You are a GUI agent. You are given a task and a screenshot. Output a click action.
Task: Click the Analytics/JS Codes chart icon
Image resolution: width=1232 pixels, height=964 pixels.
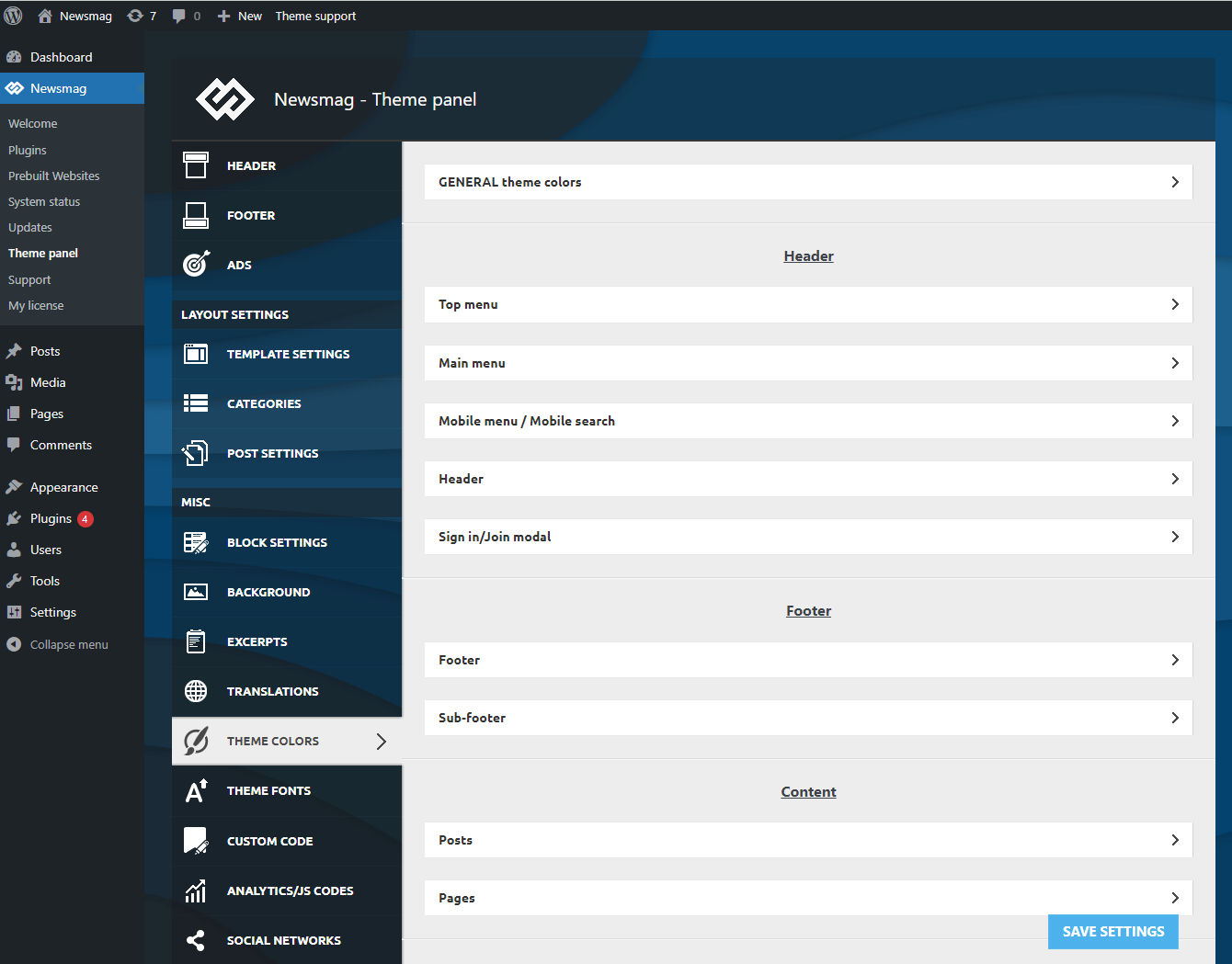pyautogui.click(x=196, y=890)
